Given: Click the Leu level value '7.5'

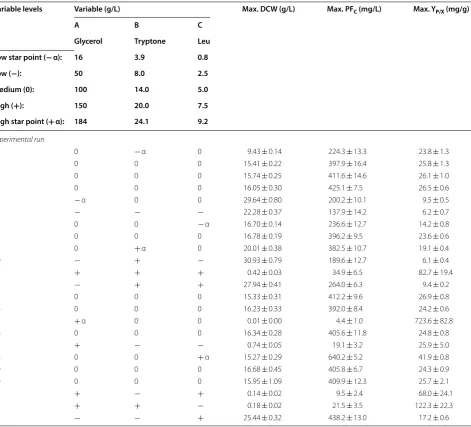Looking at the screenshot, I should tap(202, 106).
